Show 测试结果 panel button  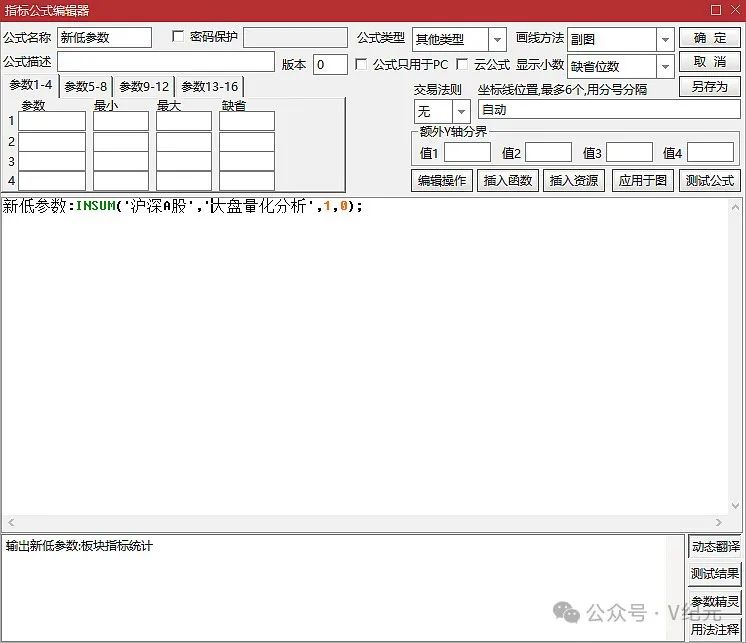tap(715, 574)
